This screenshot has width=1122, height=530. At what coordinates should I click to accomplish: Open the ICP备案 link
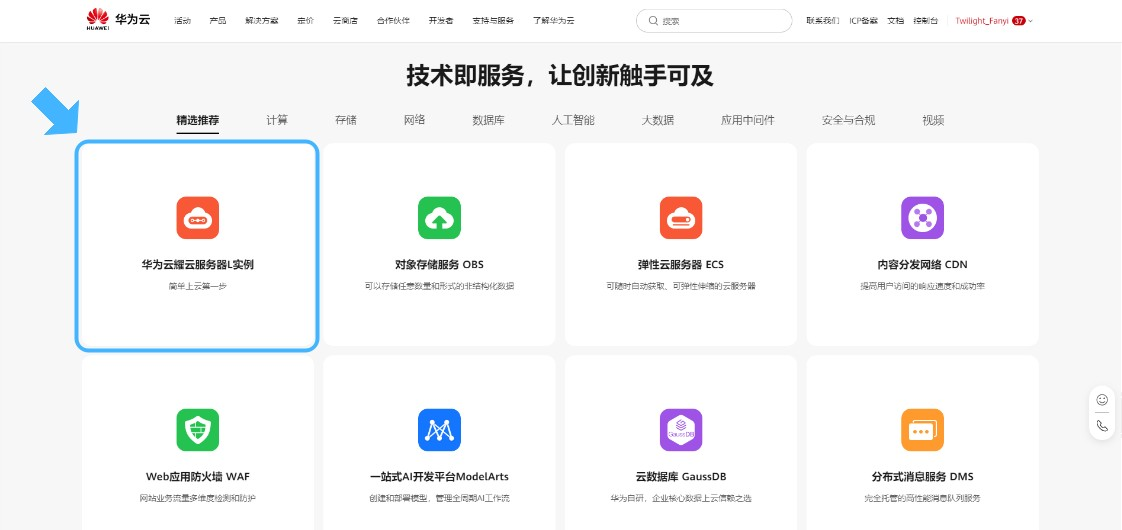[864, 21]
